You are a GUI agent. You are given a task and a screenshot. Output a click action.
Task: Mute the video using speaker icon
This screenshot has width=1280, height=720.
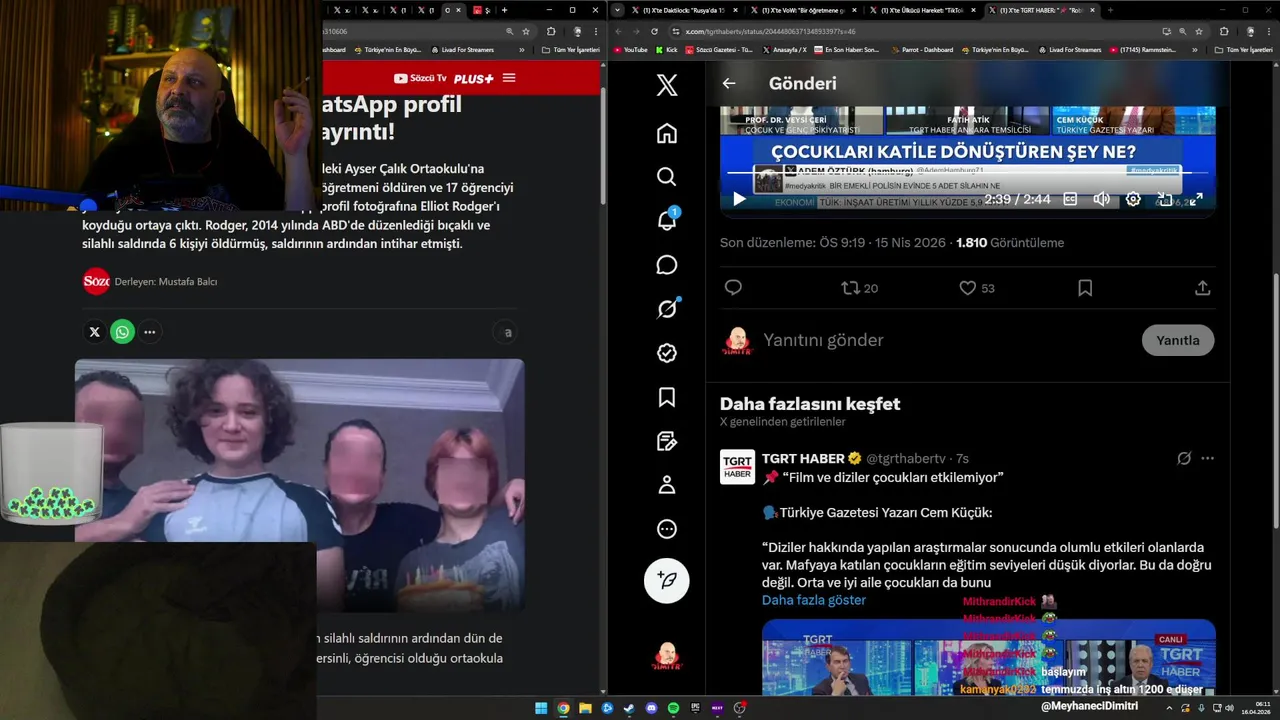[1101, 199]
